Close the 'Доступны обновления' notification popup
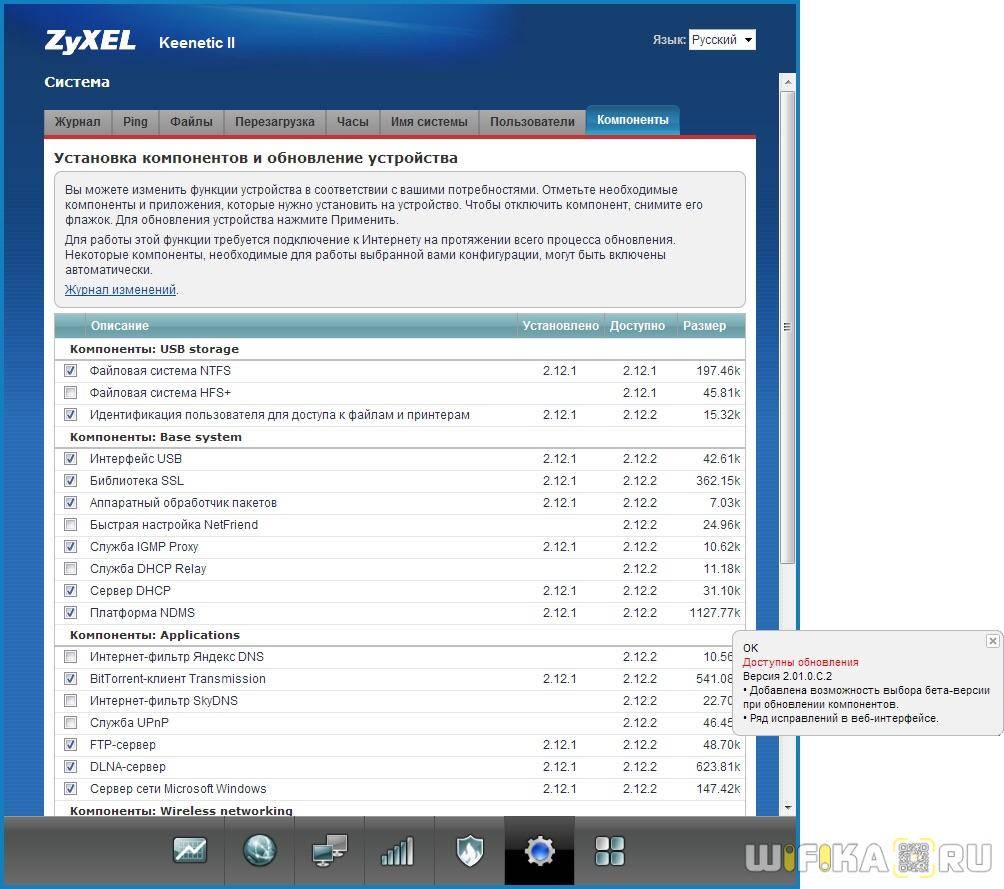This screenshot has width=1004, height=889. (x=992, y=640)
